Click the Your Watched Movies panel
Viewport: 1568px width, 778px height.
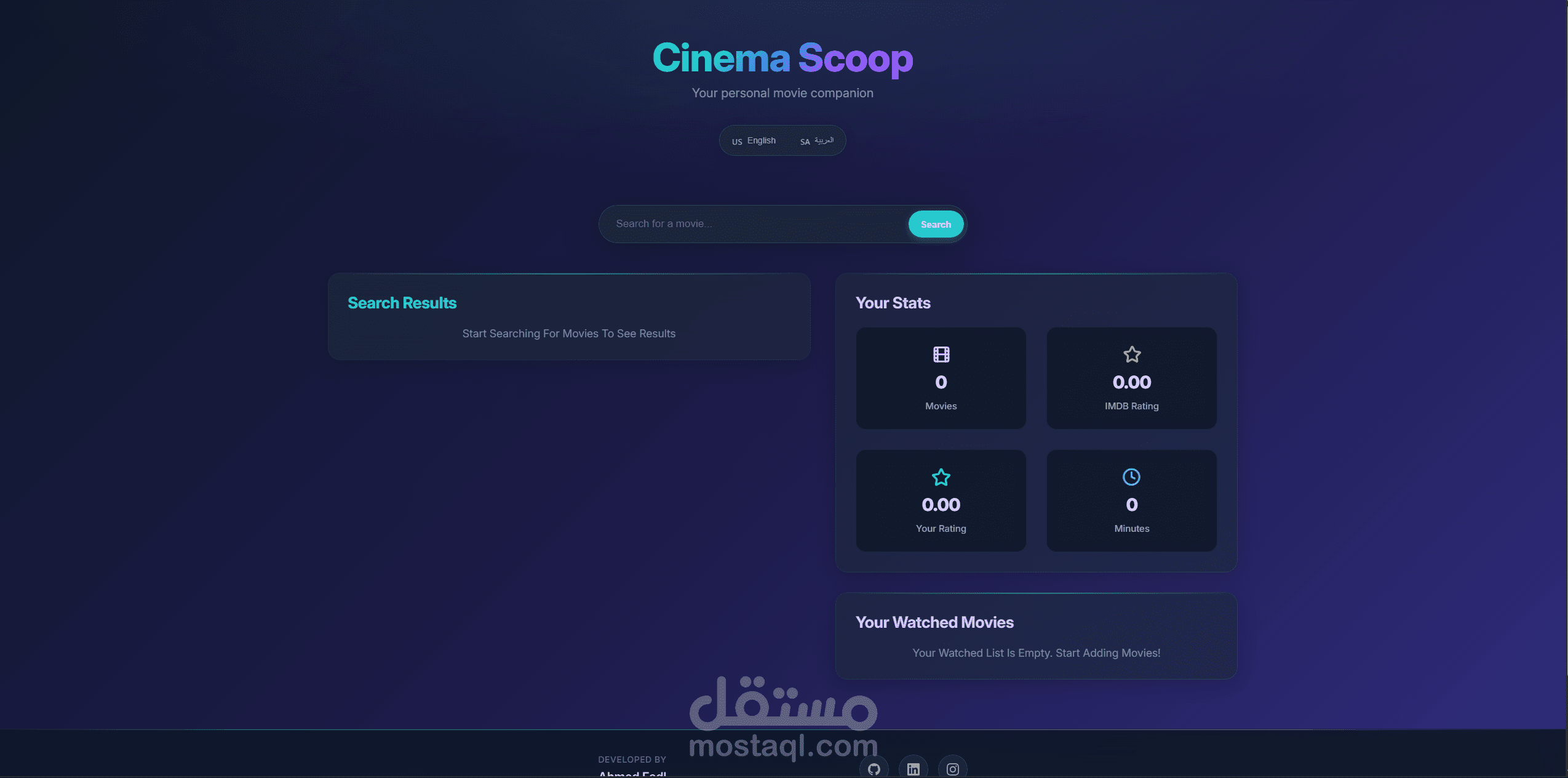click(1035, 636)
